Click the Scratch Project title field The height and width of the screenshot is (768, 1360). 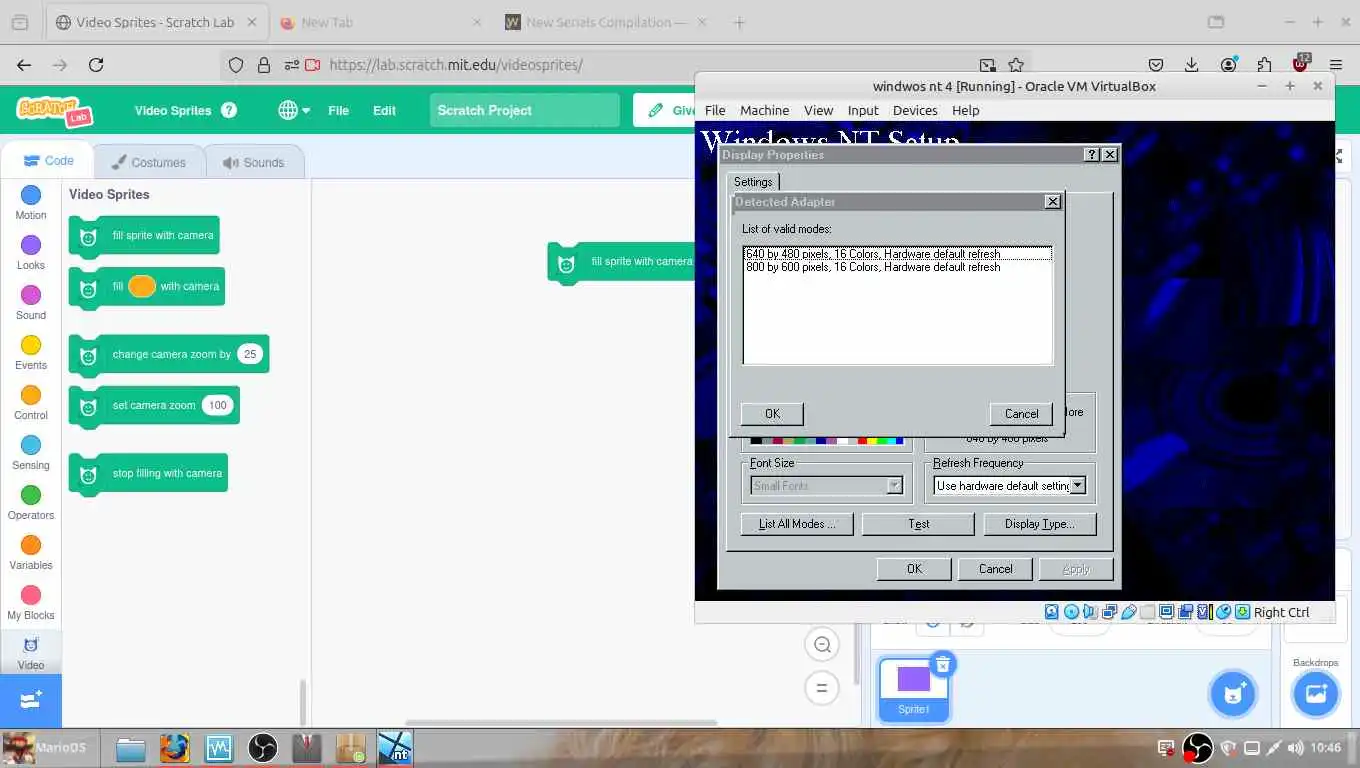coord(525,110)
